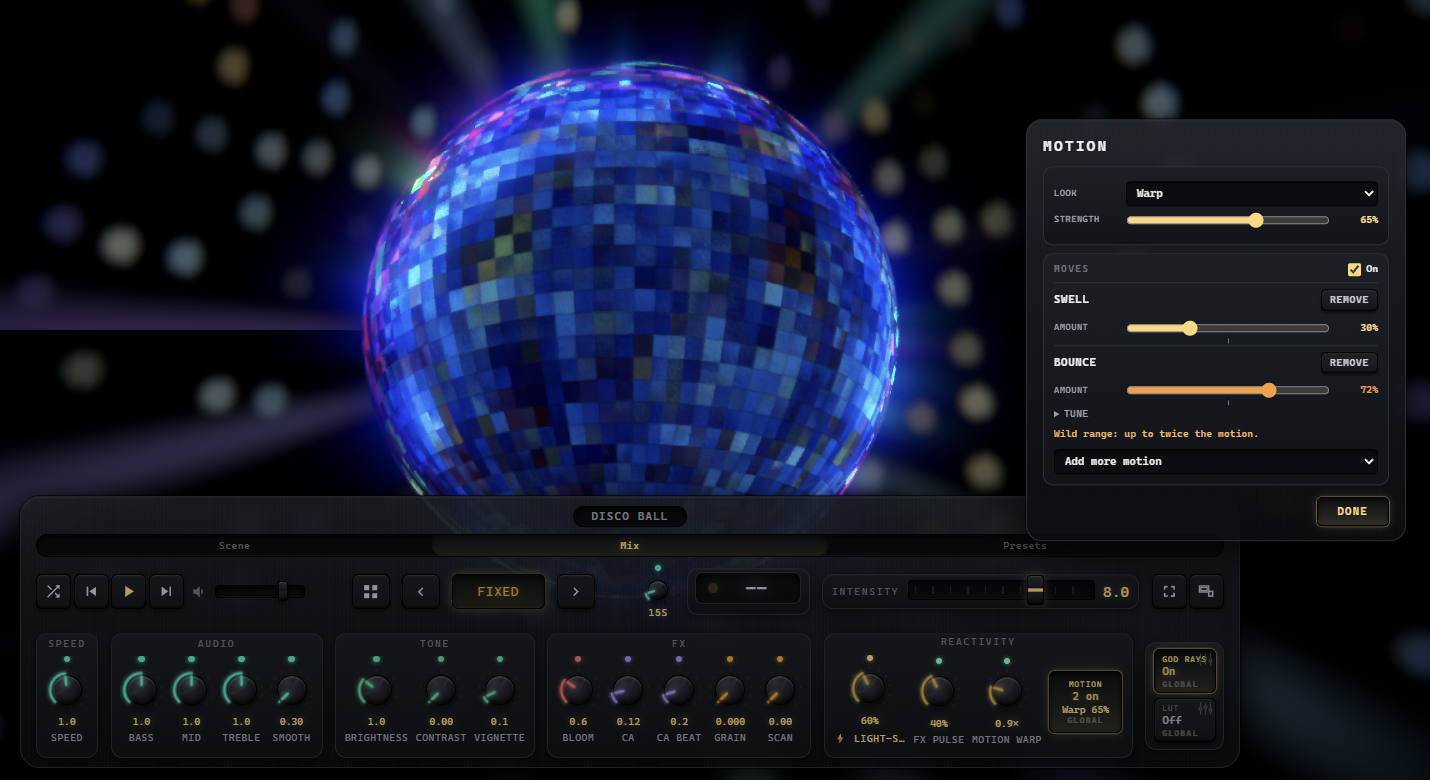This screenshot has height=780, width=1430.
Task: Click the Done button
Action: click(x=1352, y=511)
